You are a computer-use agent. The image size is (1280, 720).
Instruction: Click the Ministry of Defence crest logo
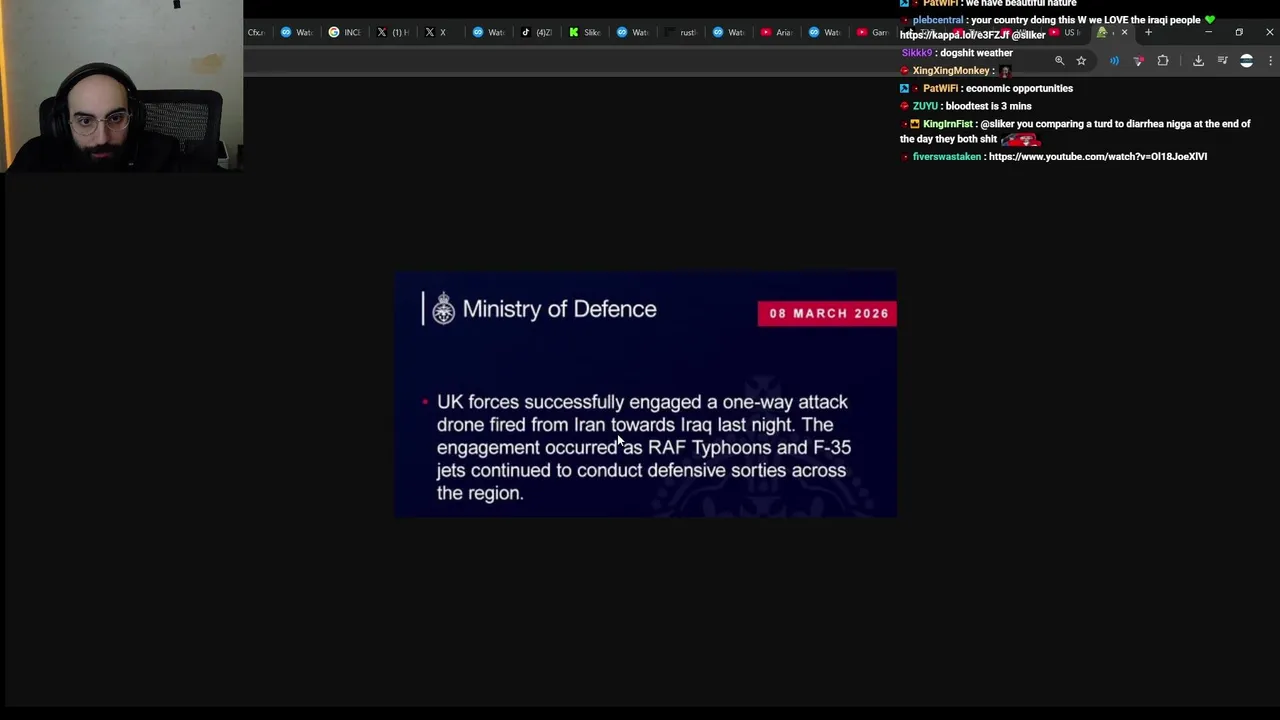click(x=443, y=309)
